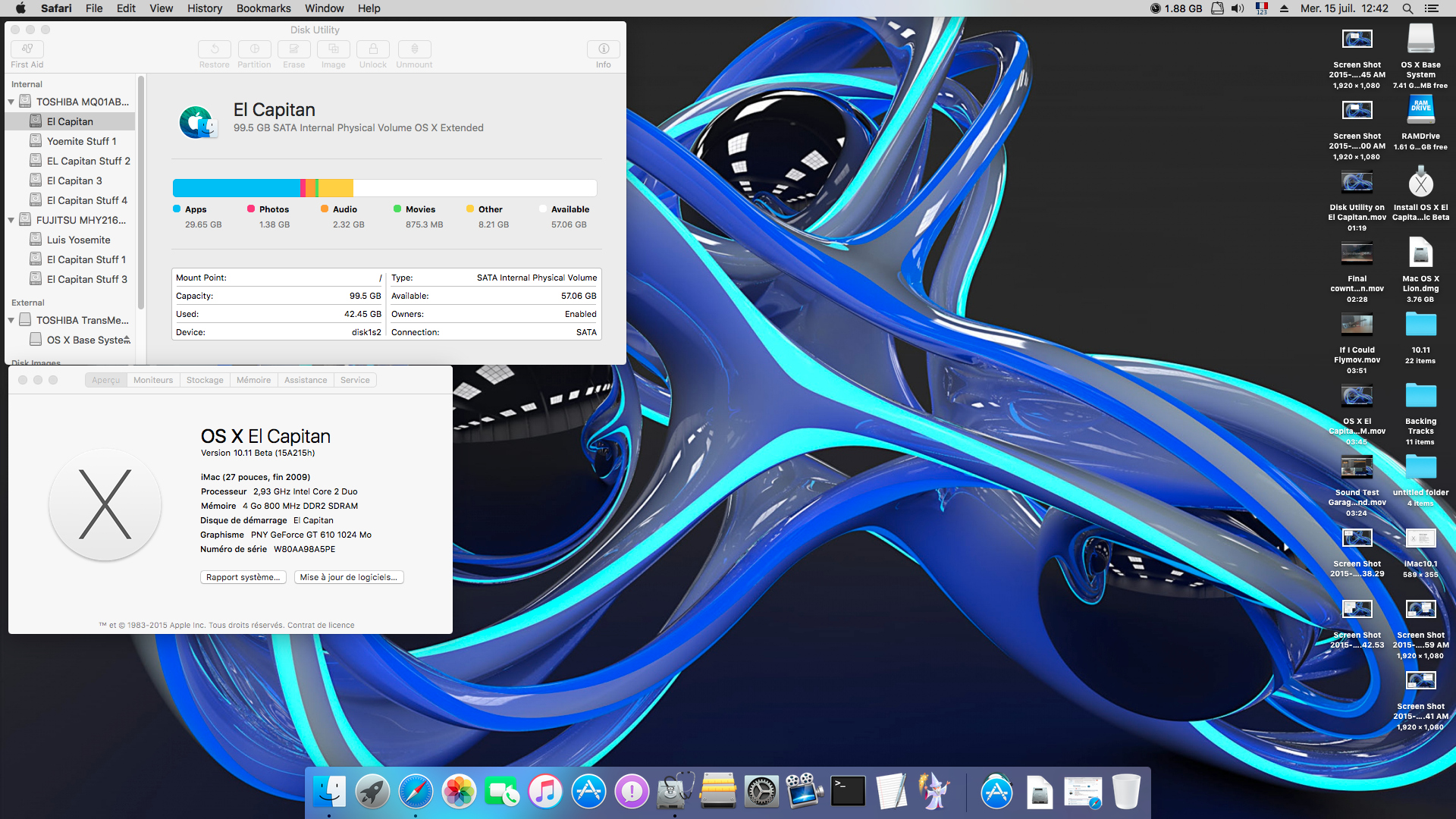1456x819 pixels.
Task: Open the File menu
Action: coord(94,8)
